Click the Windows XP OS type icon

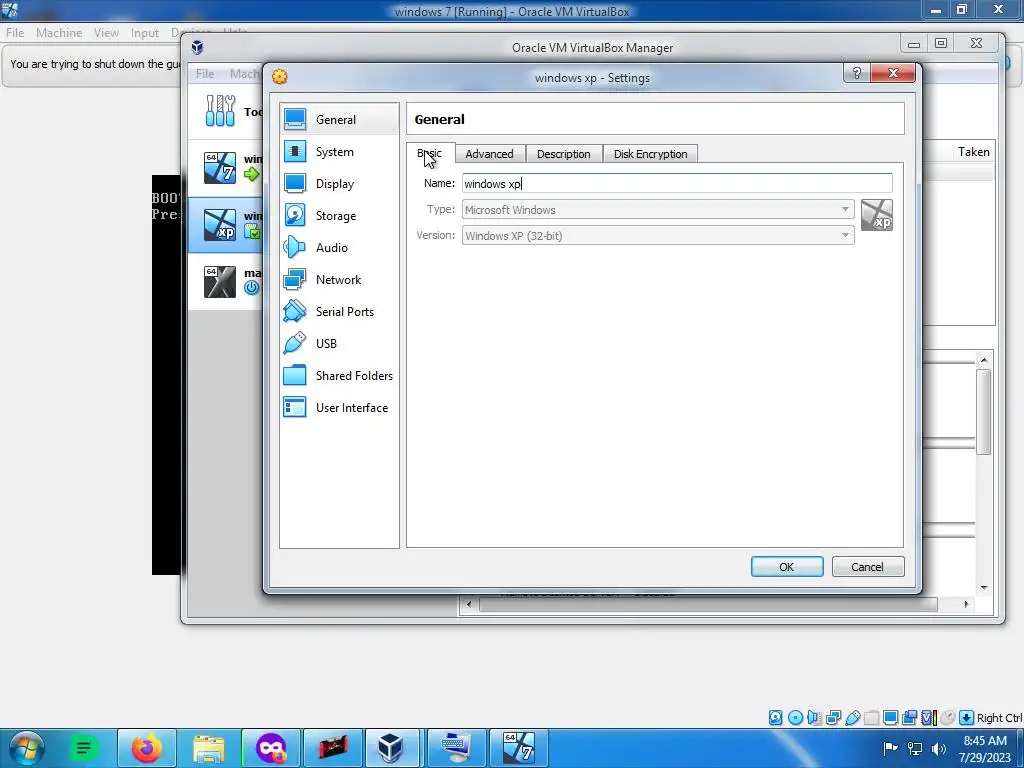click(x=876, y=216)
